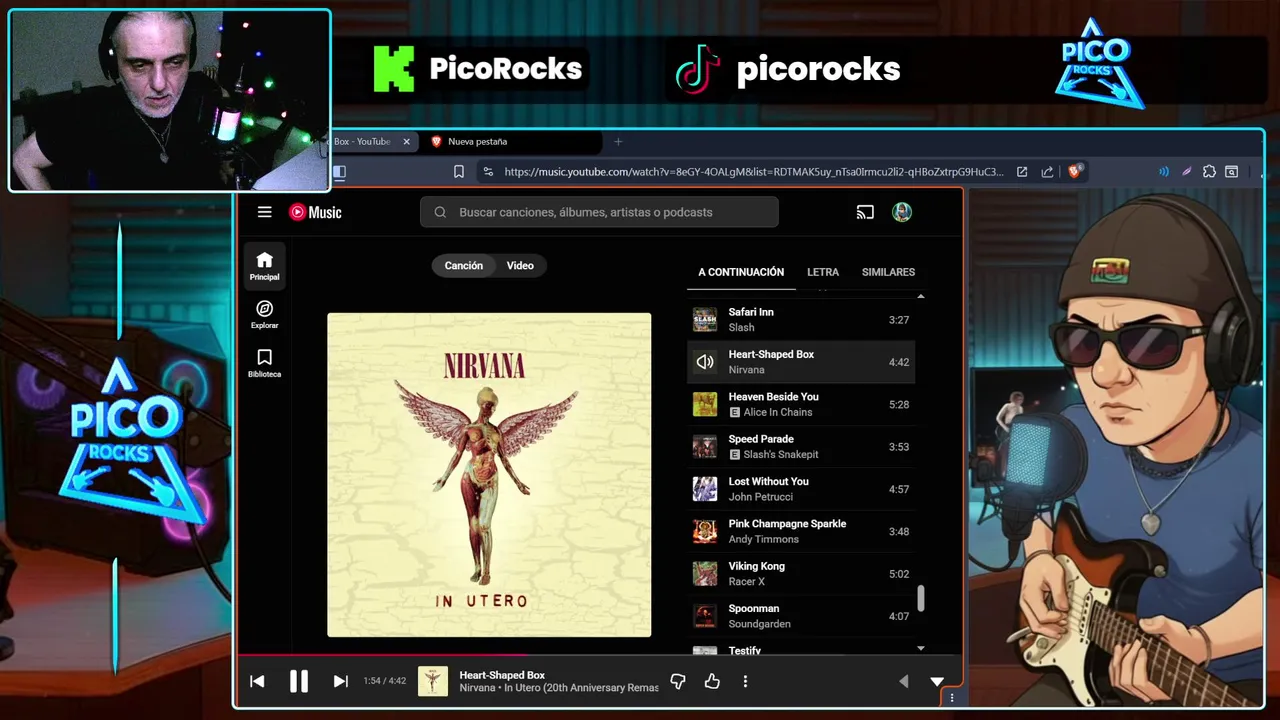Open Alice In Chains artist link
Image resolution: width=1280 pixels, height=720 pixels.
tap(777, 412)
